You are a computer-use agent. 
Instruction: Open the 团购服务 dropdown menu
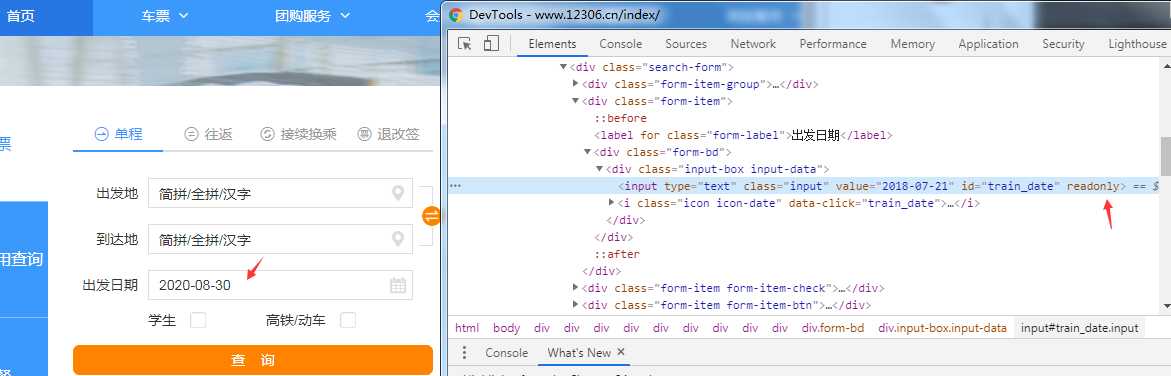[x=313, y=16]
